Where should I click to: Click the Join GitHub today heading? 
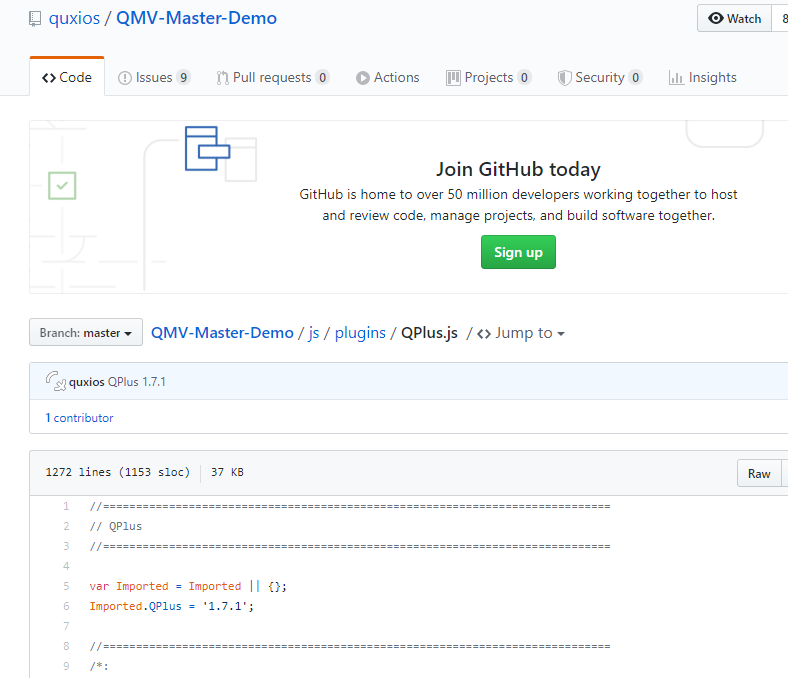tap(518, 169)
